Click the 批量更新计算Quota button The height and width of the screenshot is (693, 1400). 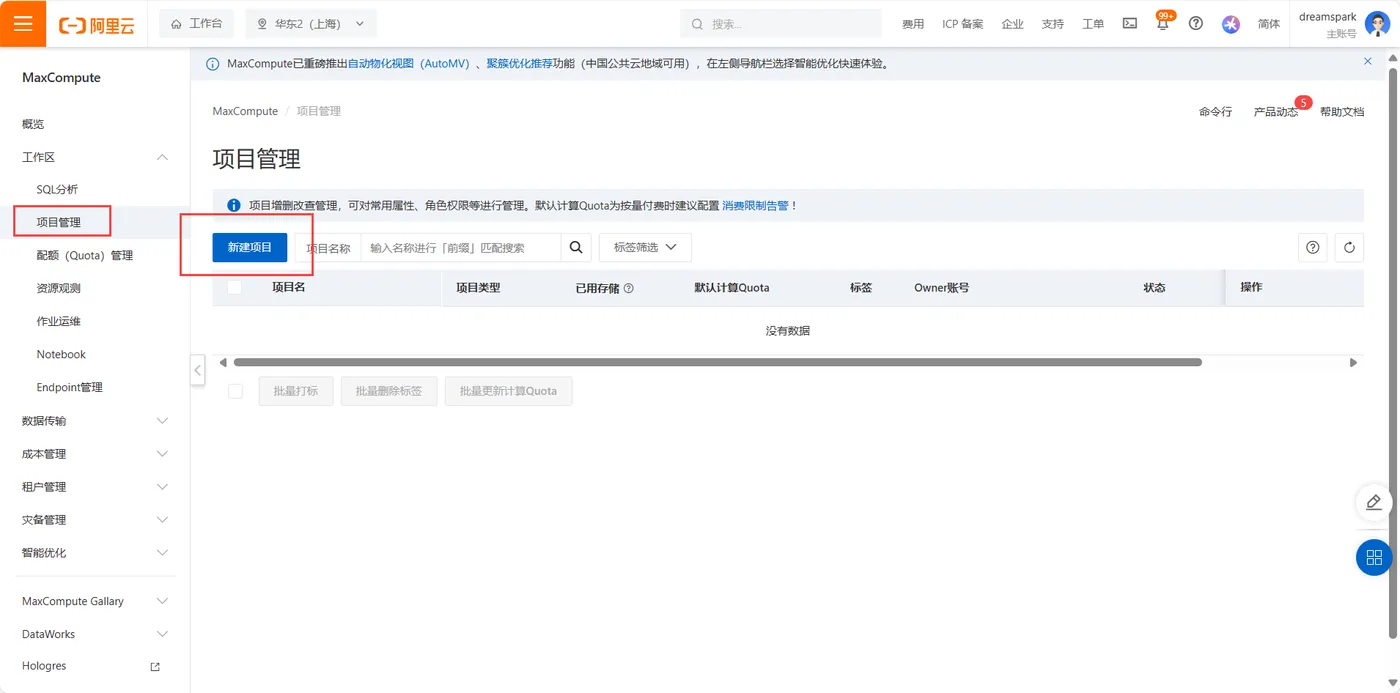(508, 391)
